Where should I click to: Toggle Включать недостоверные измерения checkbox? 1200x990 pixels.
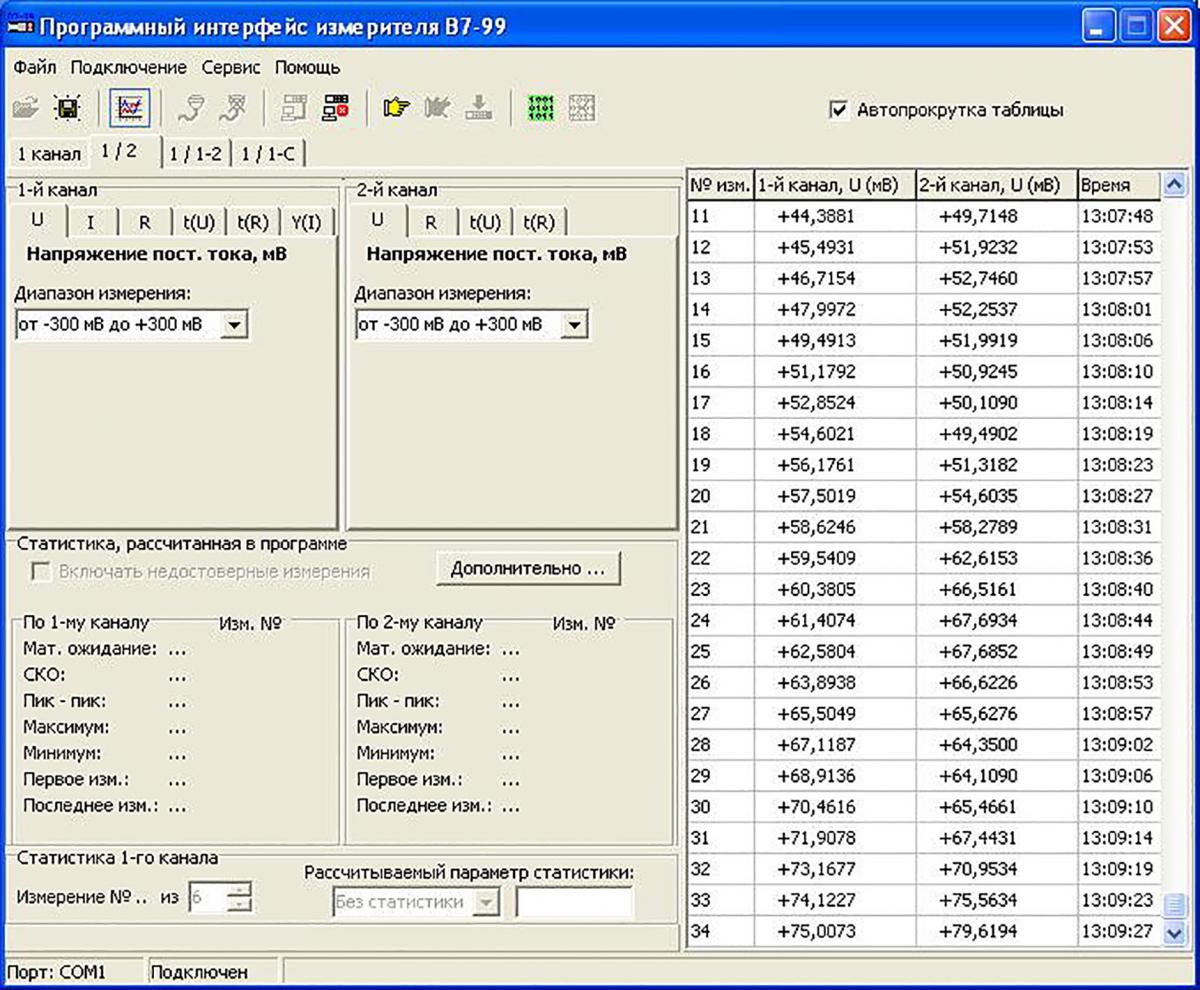point(42,572)
